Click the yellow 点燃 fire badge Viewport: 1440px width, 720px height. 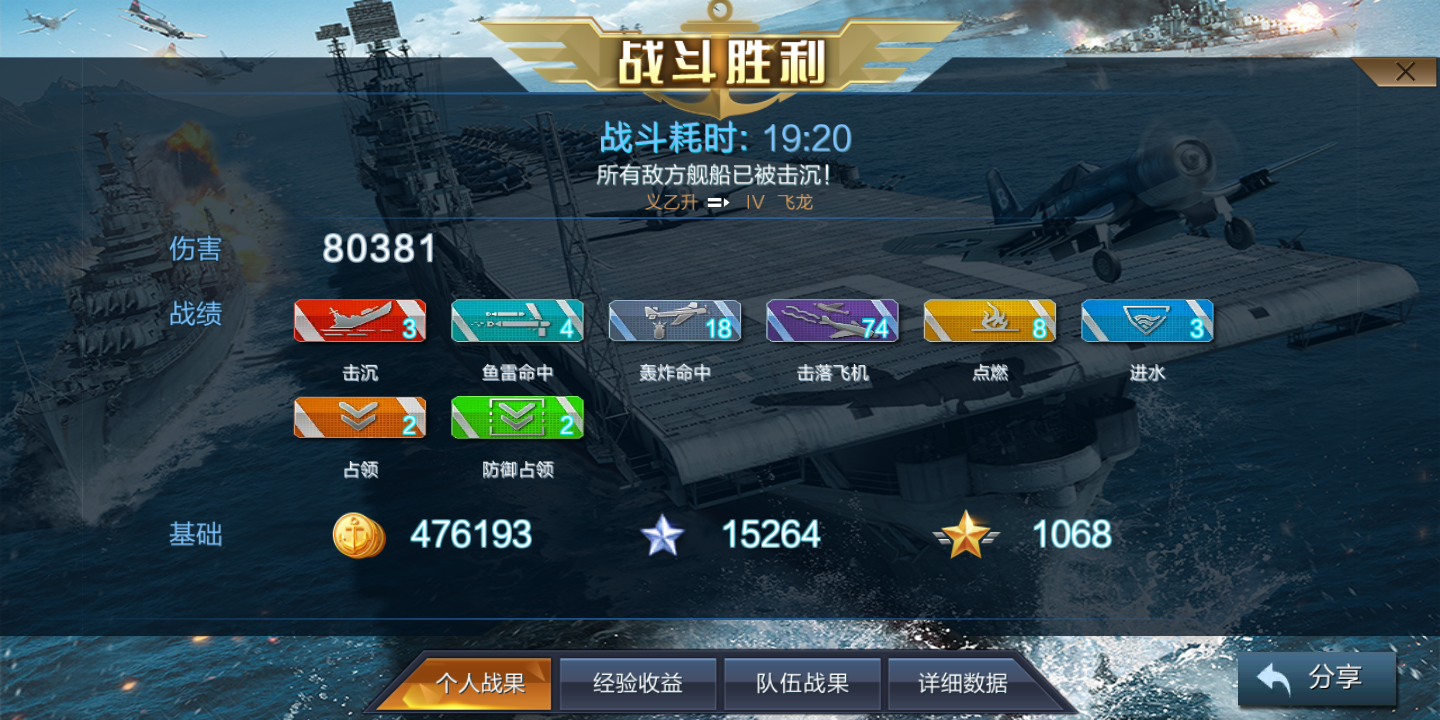990,320
